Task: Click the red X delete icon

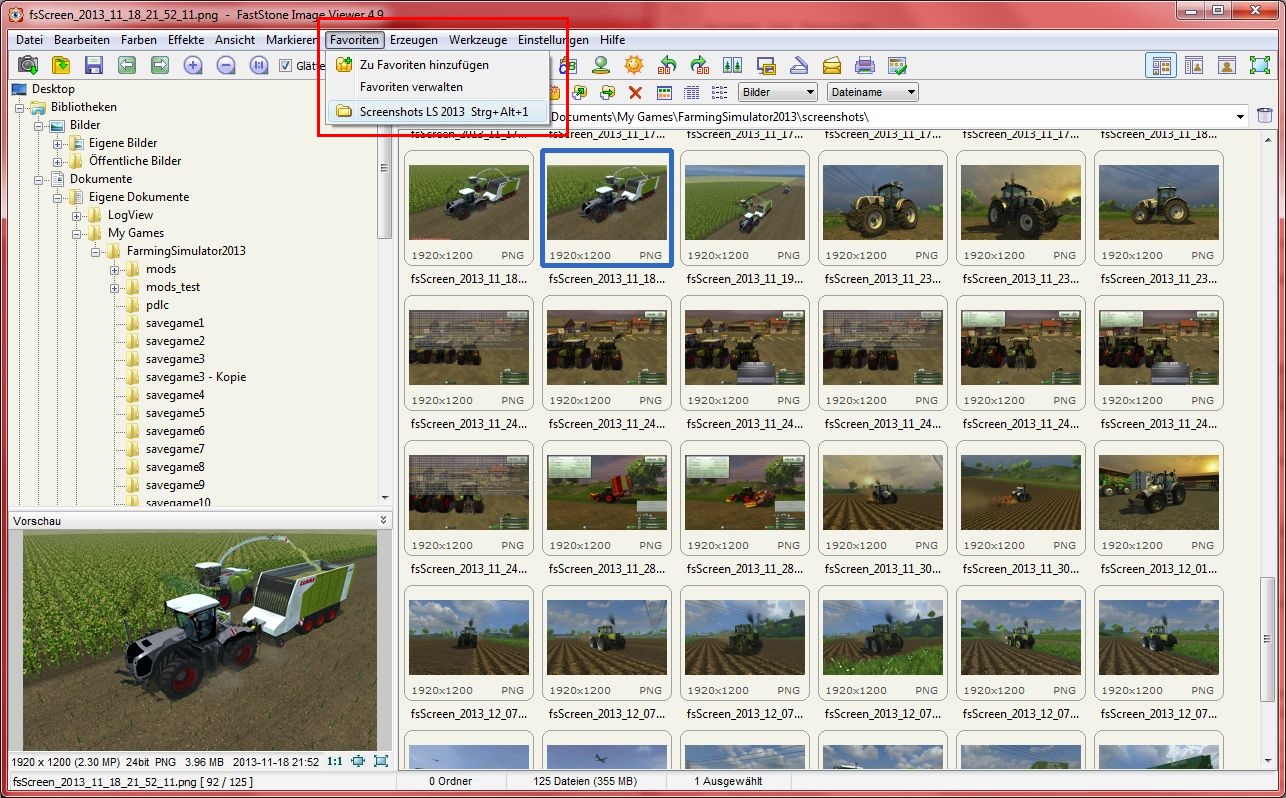Action: pos(635,92)
